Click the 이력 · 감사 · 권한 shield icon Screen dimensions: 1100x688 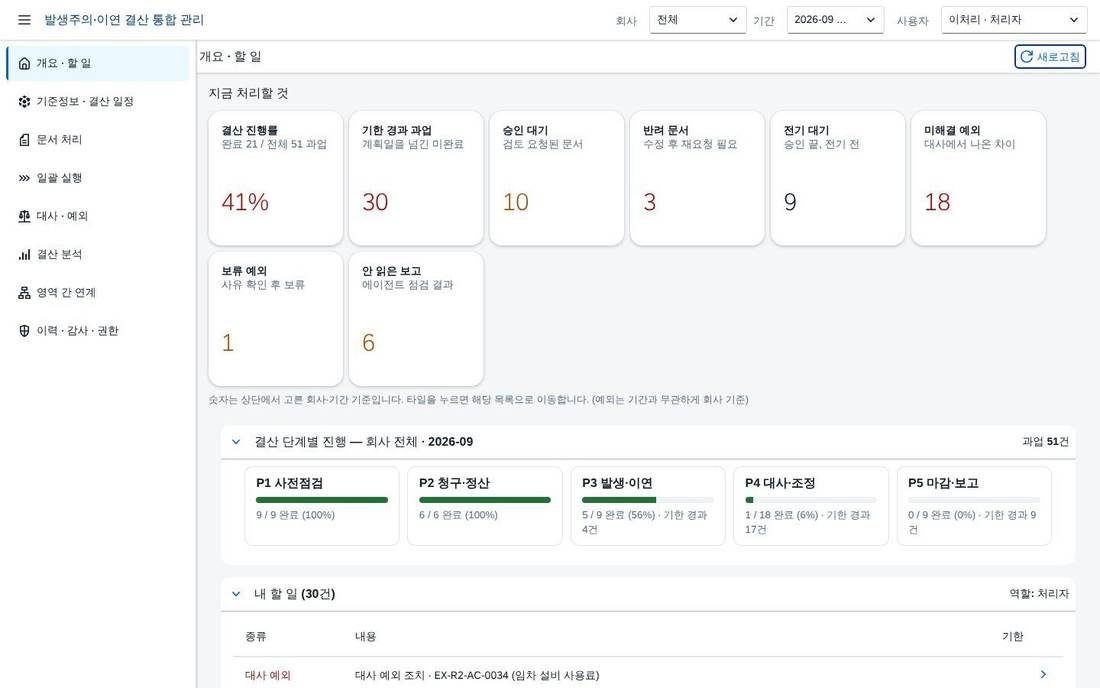point(25,331)
